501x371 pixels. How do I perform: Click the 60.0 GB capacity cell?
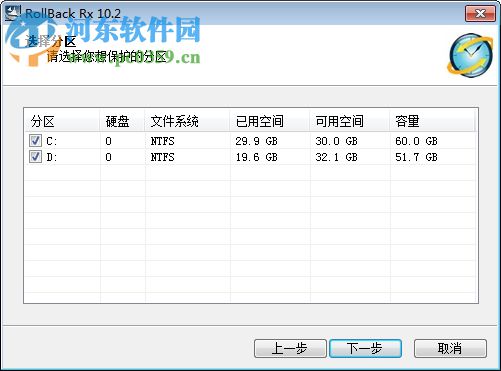click(416, 141)
